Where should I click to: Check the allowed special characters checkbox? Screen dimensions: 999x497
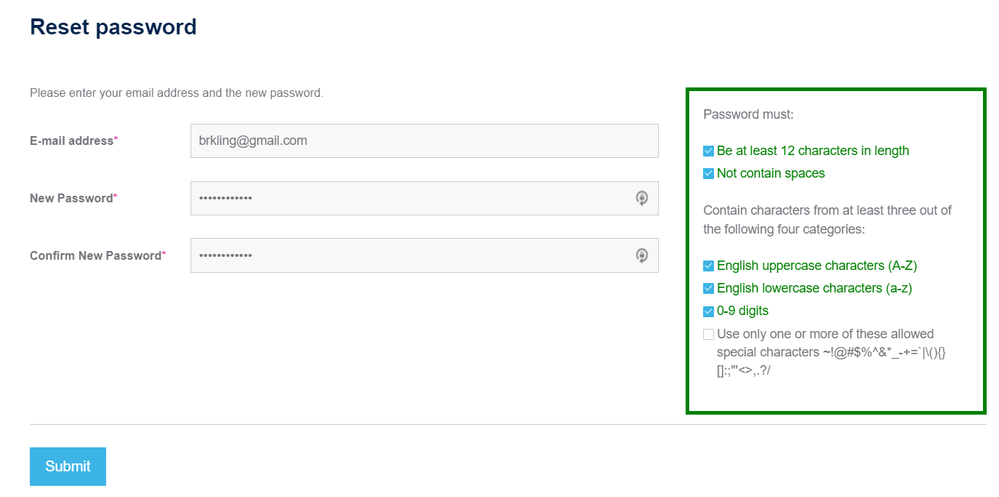pos(708,335)
